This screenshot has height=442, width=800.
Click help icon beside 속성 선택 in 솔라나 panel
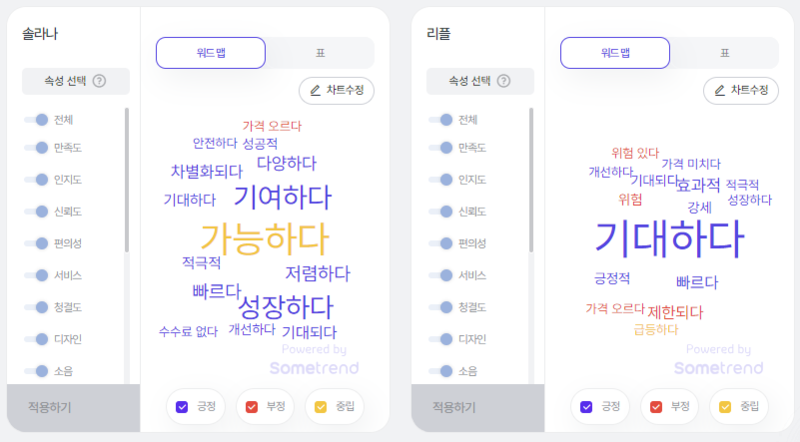(99, 81)
